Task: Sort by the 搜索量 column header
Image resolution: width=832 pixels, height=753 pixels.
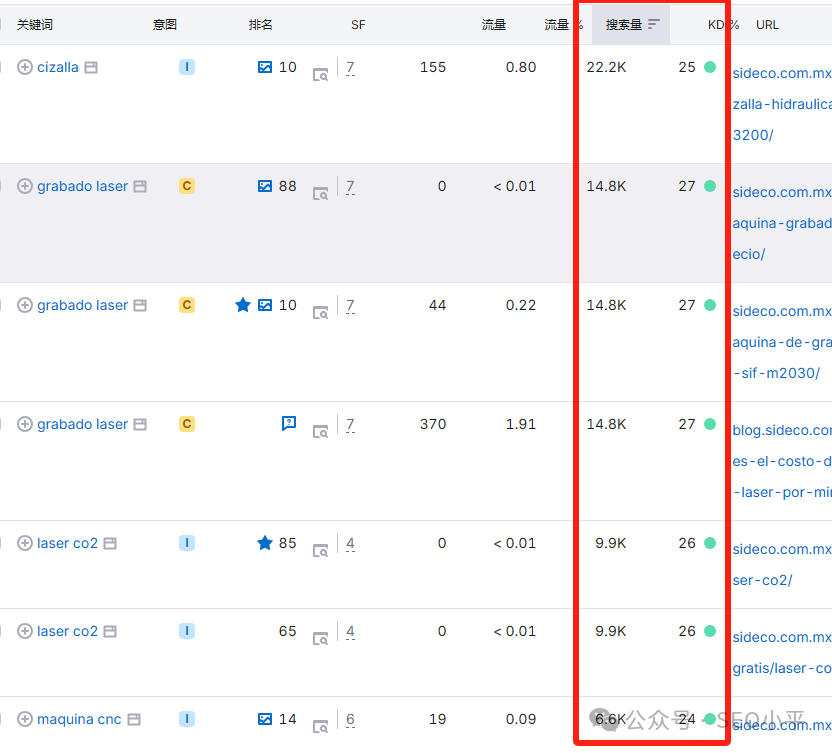Action: pos(624,24)
